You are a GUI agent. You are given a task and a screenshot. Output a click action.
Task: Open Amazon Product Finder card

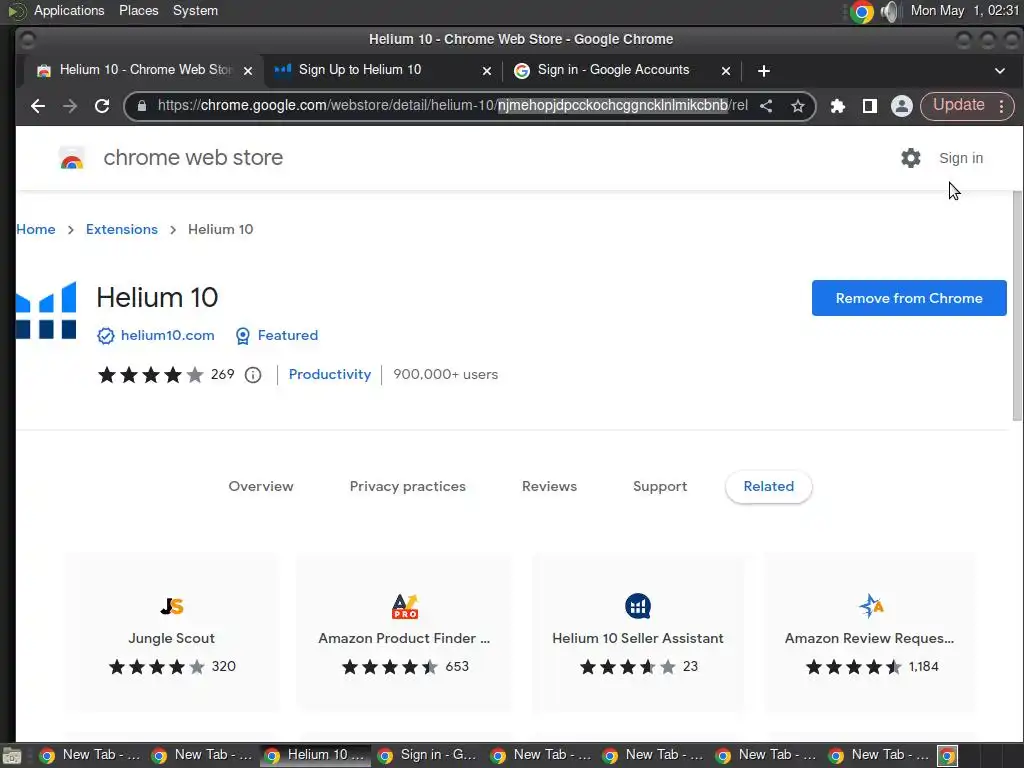(404, 632)
